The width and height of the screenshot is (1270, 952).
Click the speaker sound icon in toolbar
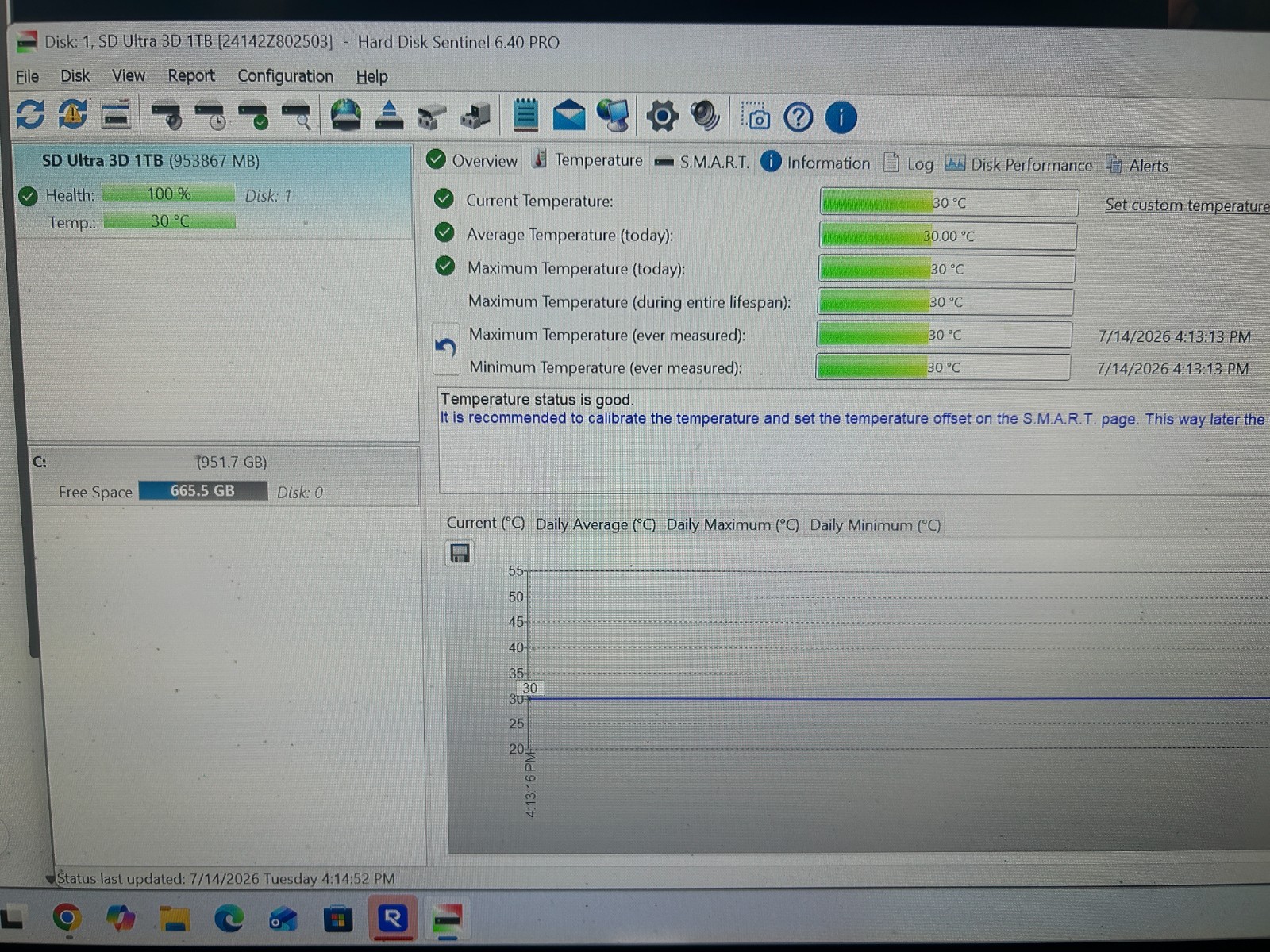point(705,116)
